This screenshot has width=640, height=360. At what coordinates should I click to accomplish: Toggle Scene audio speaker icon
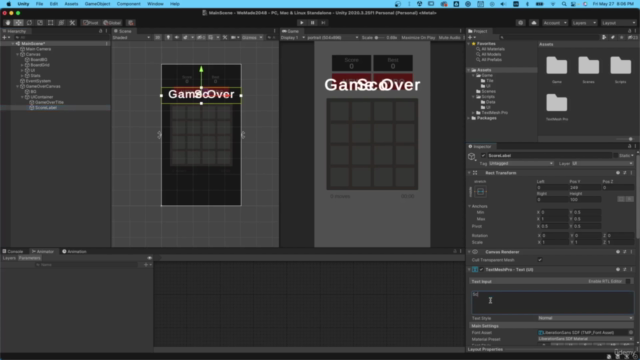pyautogui.click(x=176, y=38)
